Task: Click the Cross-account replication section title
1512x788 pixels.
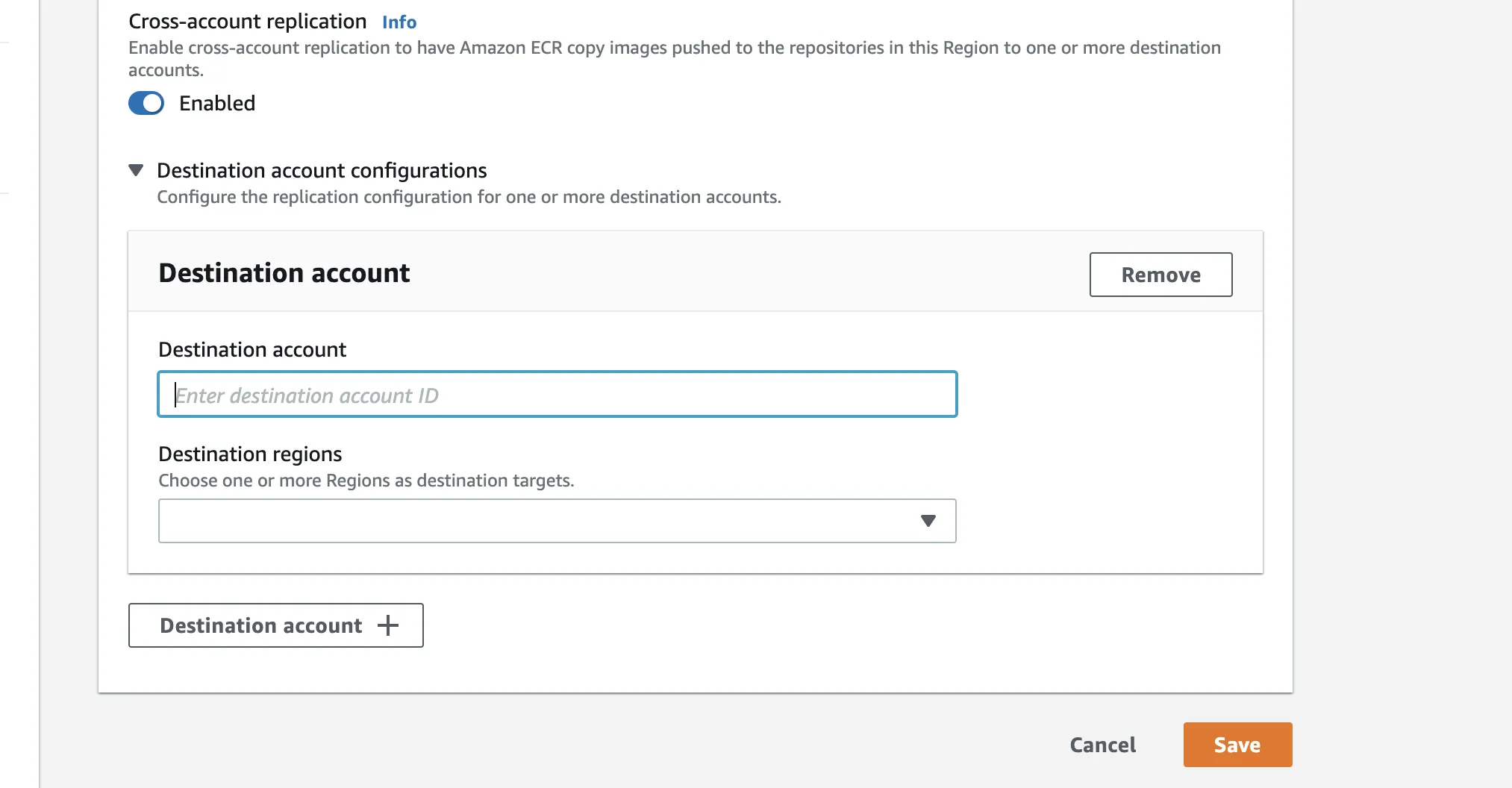Action: click(x=247, y=22)
